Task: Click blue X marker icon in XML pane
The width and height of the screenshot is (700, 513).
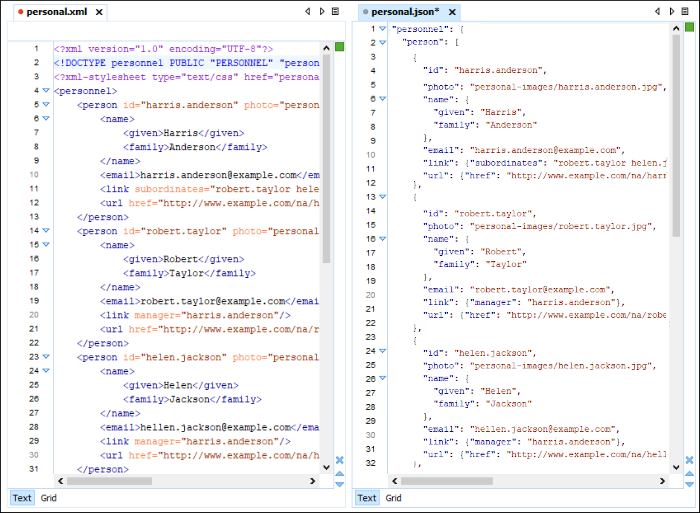Action: tap(339, 460)
